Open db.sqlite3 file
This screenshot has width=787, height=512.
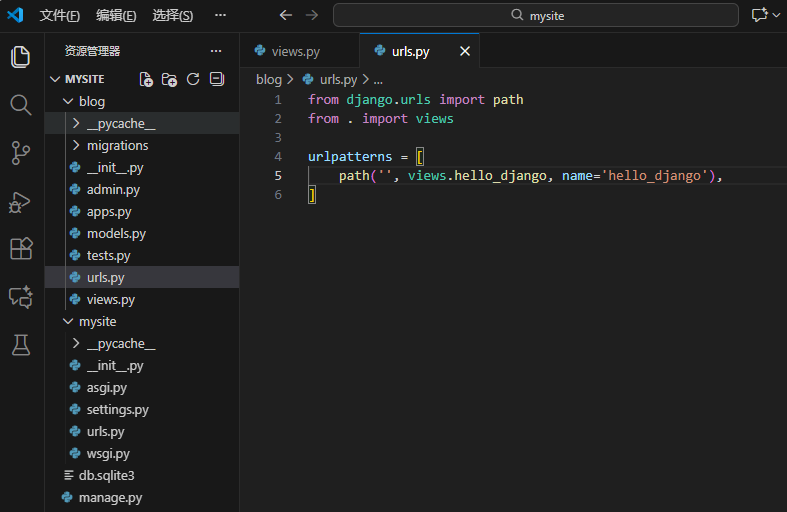[x=142, y=475]
